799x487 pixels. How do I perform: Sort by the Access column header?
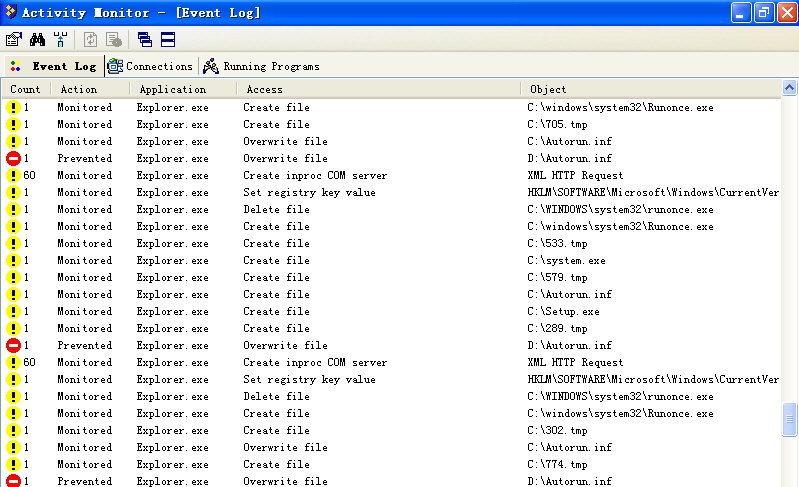(379, 89)
